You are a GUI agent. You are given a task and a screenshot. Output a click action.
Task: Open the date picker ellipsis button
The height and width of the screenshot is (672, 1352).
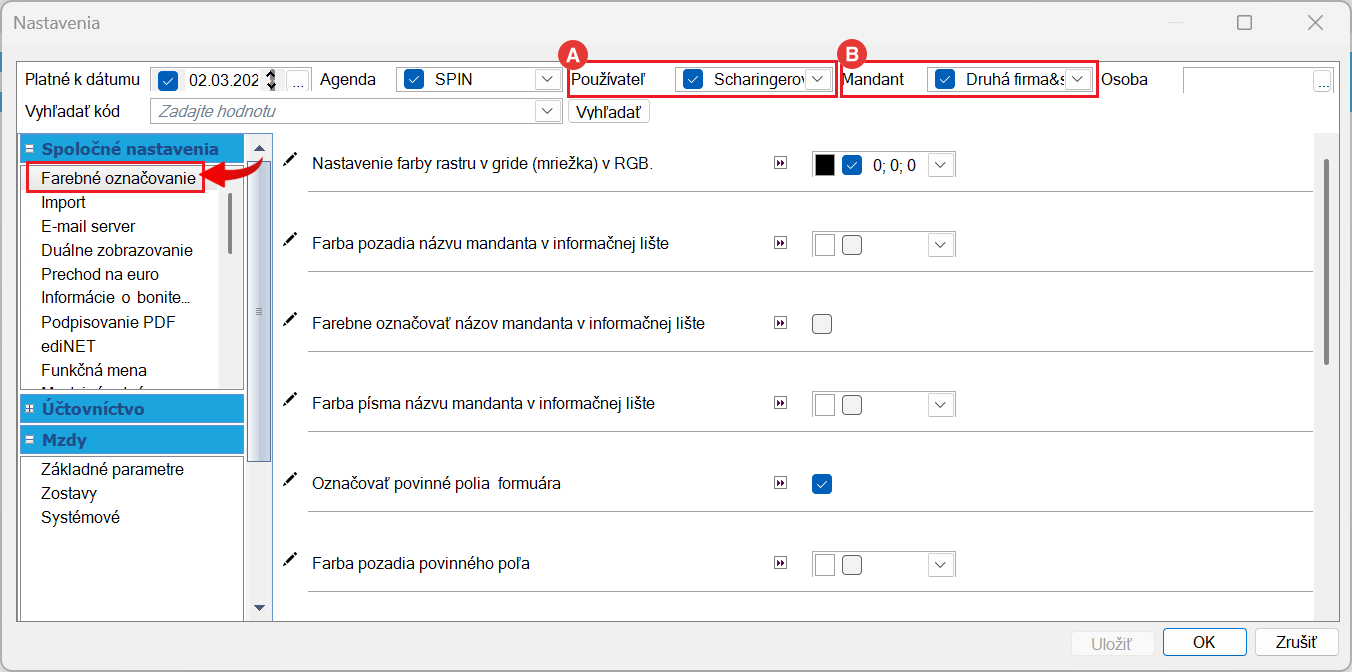coord(298,80)
